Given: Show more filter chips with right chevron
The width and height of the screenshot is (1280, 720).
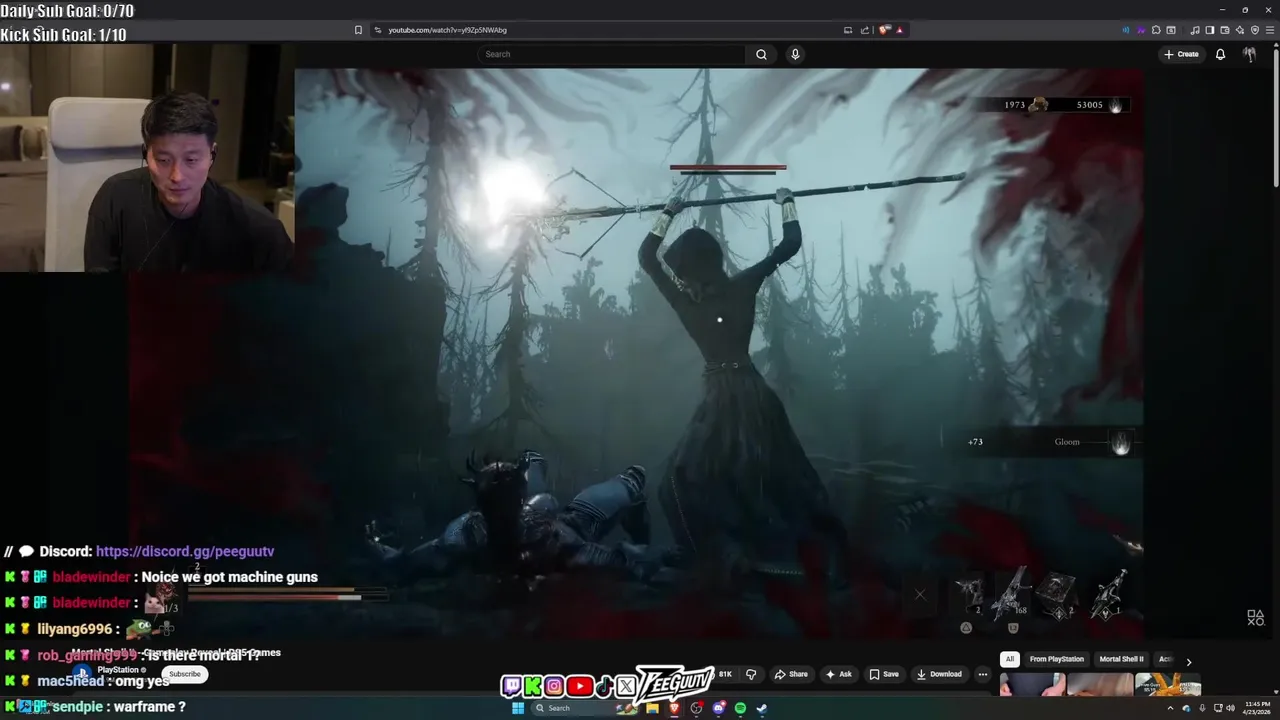Looking at the screenshot, I should tap(1188, 661).
